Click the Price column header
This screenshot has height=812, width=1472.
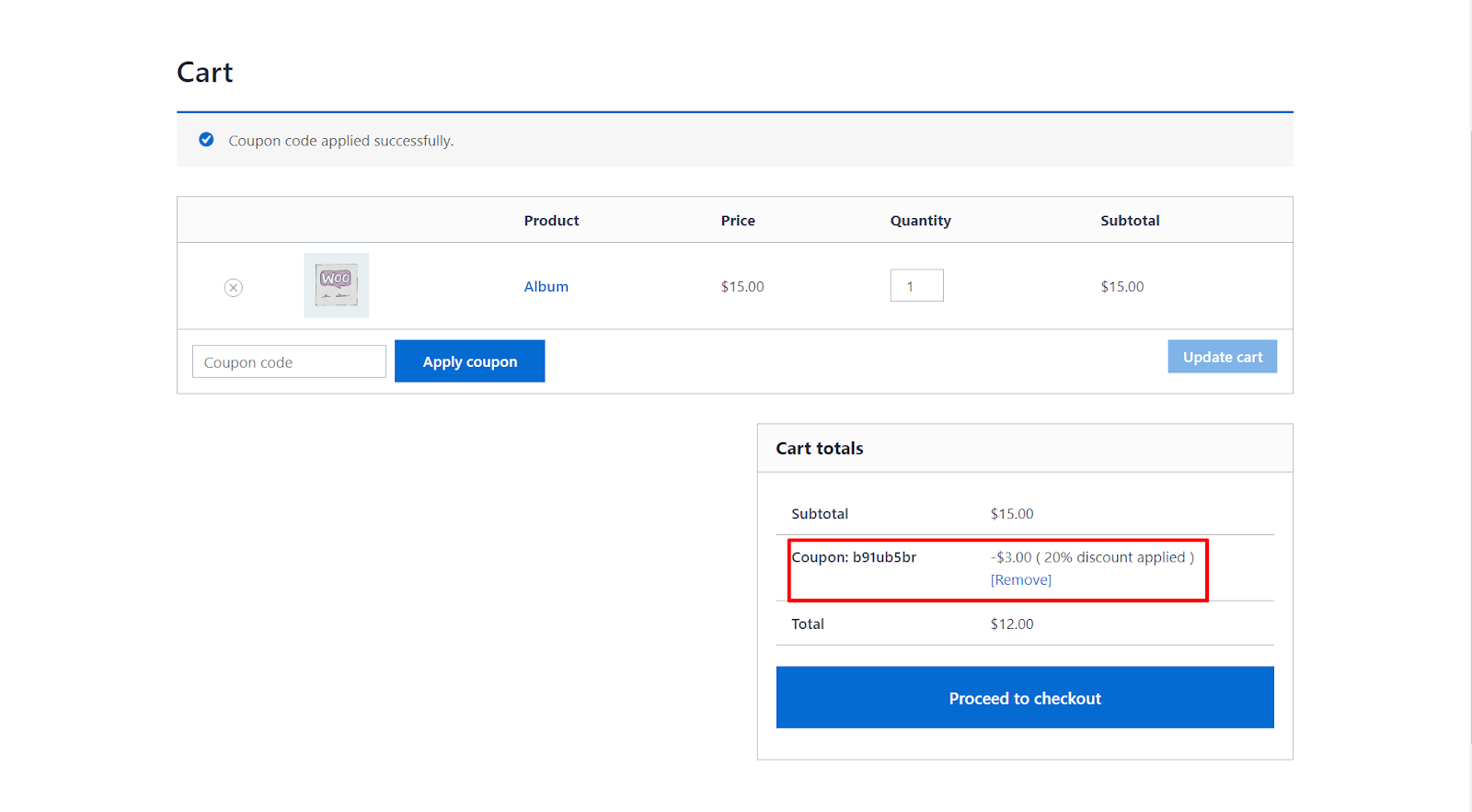(x=738, y=221)
